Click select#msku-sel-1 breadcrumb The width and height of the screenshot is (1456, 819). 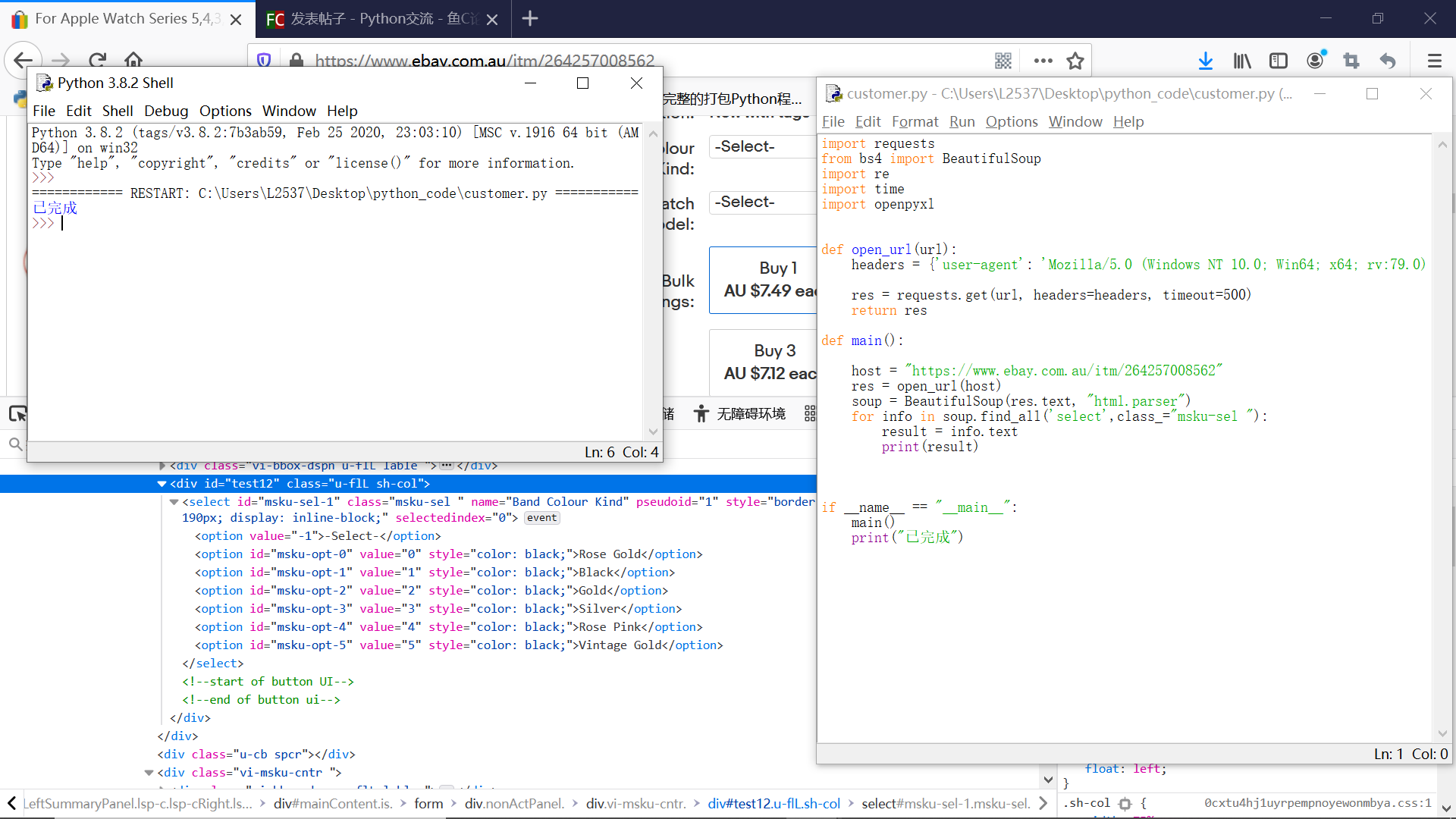point(945,803)
